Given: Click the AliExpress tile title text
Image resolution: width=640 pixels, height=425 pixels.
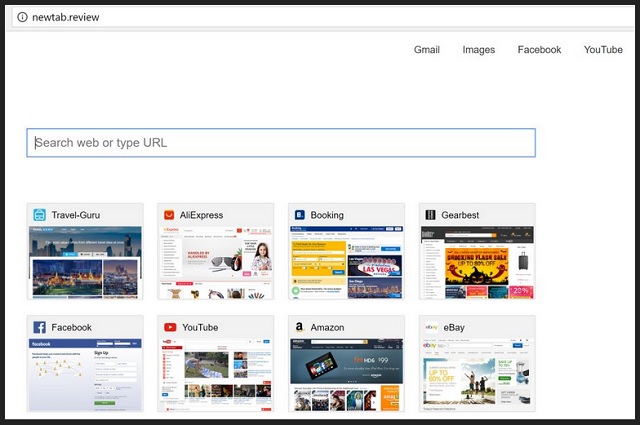Looking at the screenshot, I should coord(201,215).
